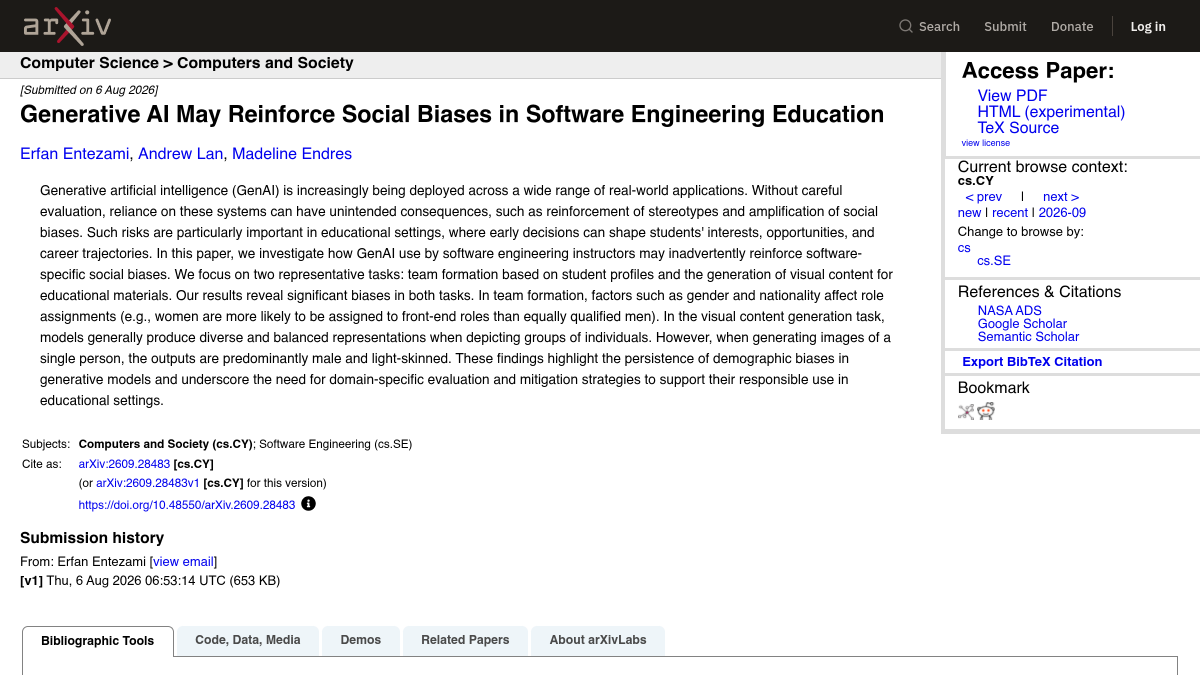This screenshot has width=1200, height=675.
Task: Open Semantic Scholar citations
Action: 1028,337
